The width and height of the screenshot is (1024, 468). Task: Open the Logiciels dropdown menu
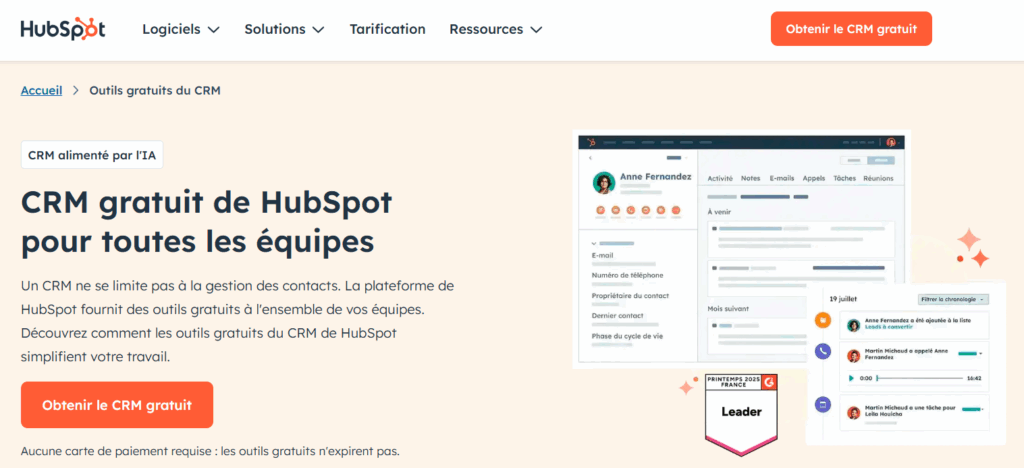181,29
